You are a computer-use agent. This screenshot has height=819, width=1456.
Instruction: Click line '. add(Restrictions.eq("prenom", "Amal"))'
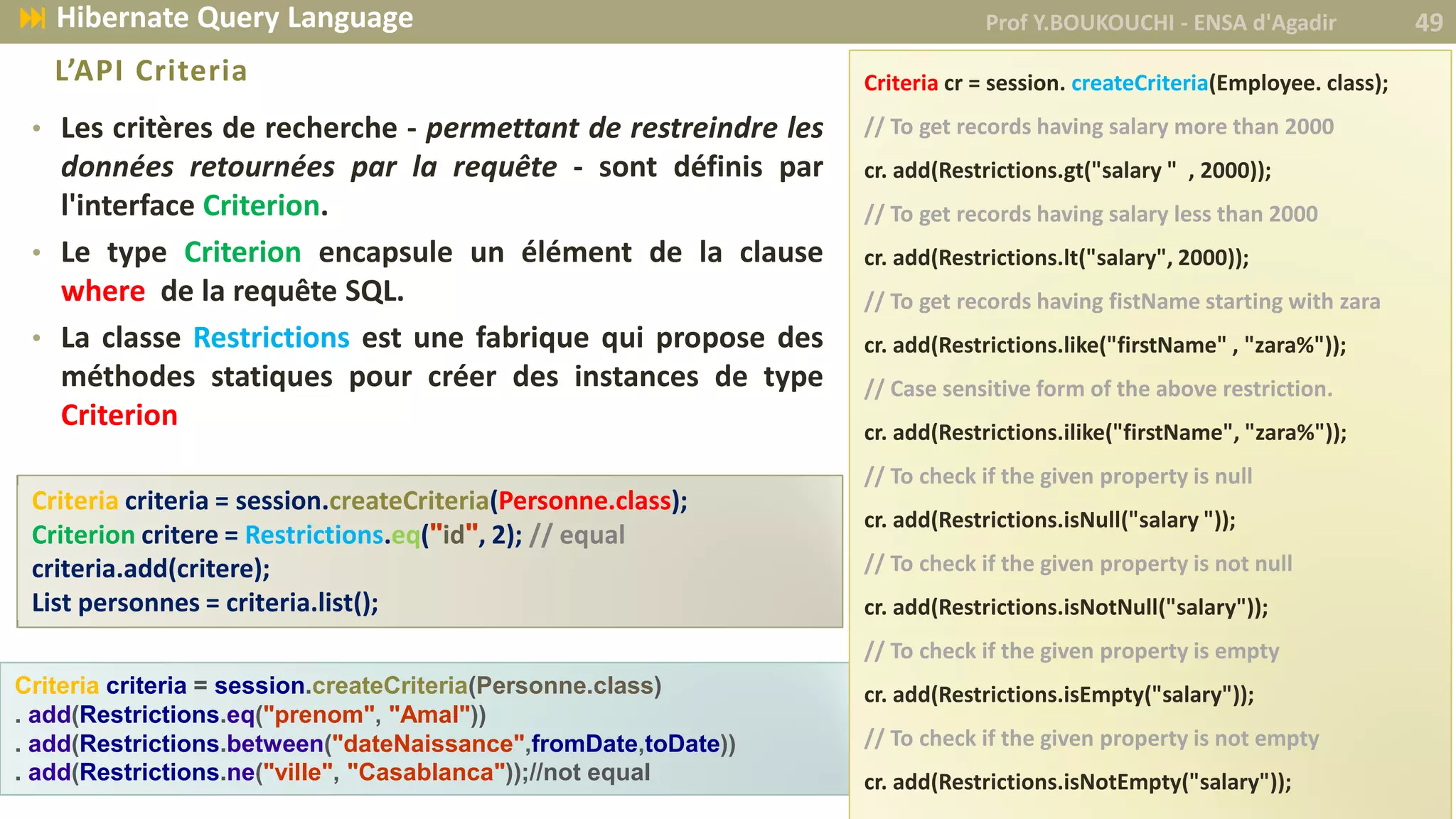(x=250, y=714)
